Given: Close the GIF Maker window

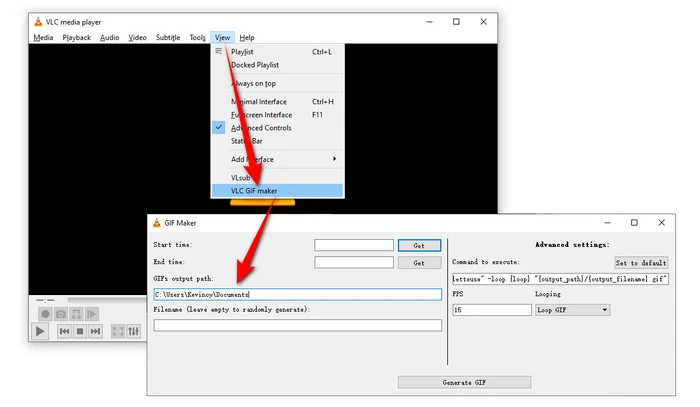Looking at the screenshot, I should (x=662, y=223).
